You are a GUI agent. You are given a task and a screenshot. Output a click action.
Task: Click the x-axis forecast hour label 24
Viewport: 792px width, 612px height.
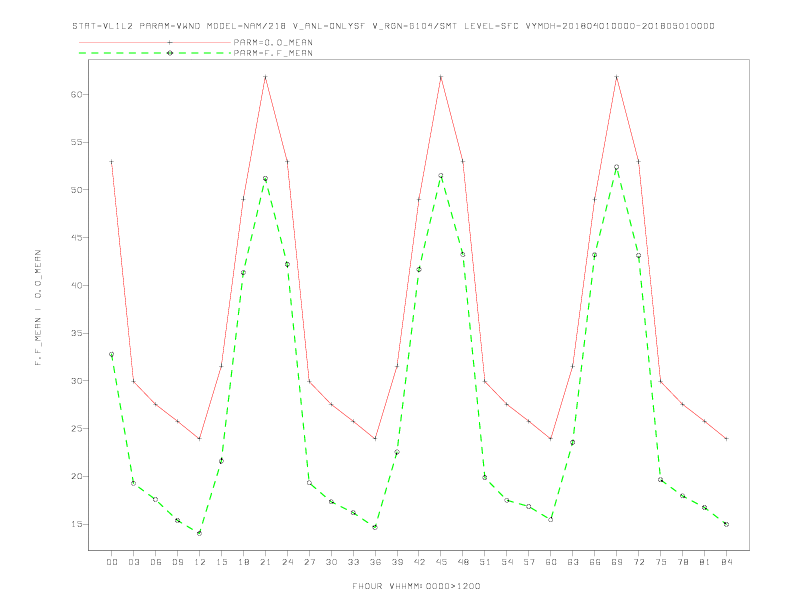click(287, 562)
